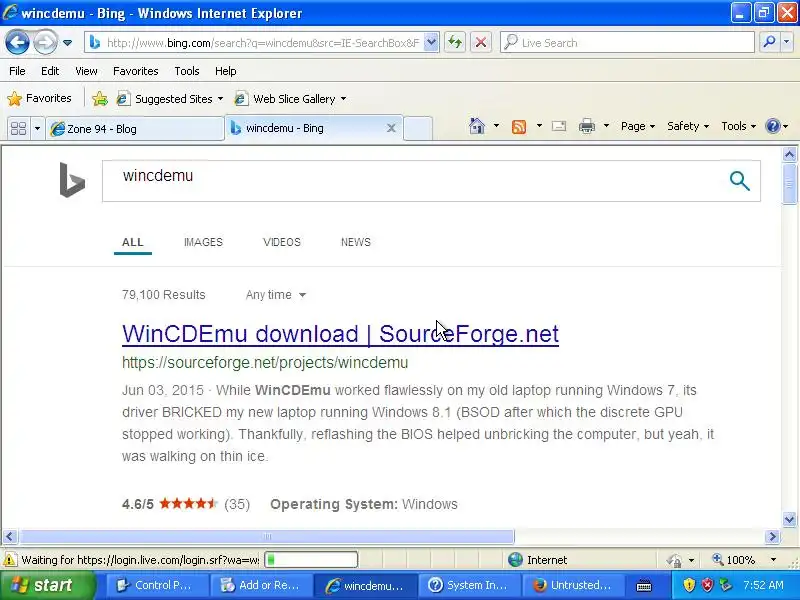Click the Add to Favorites Bar star icon
Screen dimensions: 800x600
pos(100,98)
